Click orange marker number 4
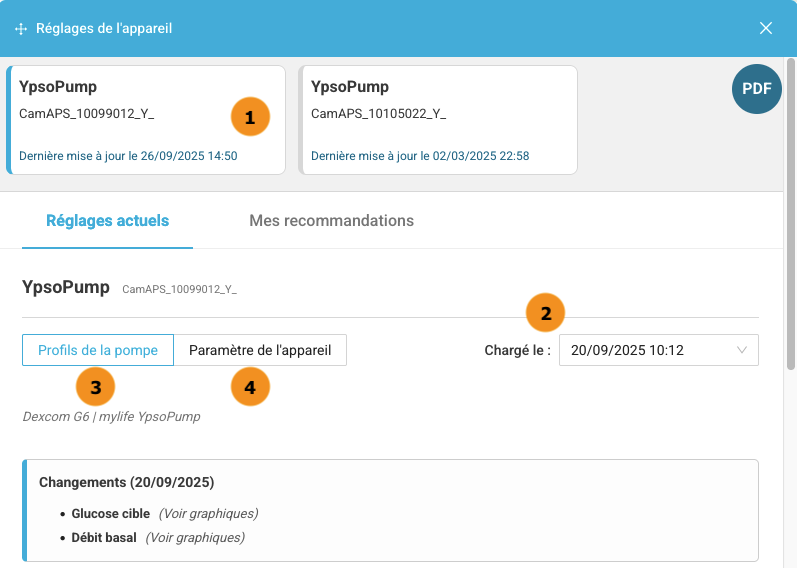 (x=250, y=387)
